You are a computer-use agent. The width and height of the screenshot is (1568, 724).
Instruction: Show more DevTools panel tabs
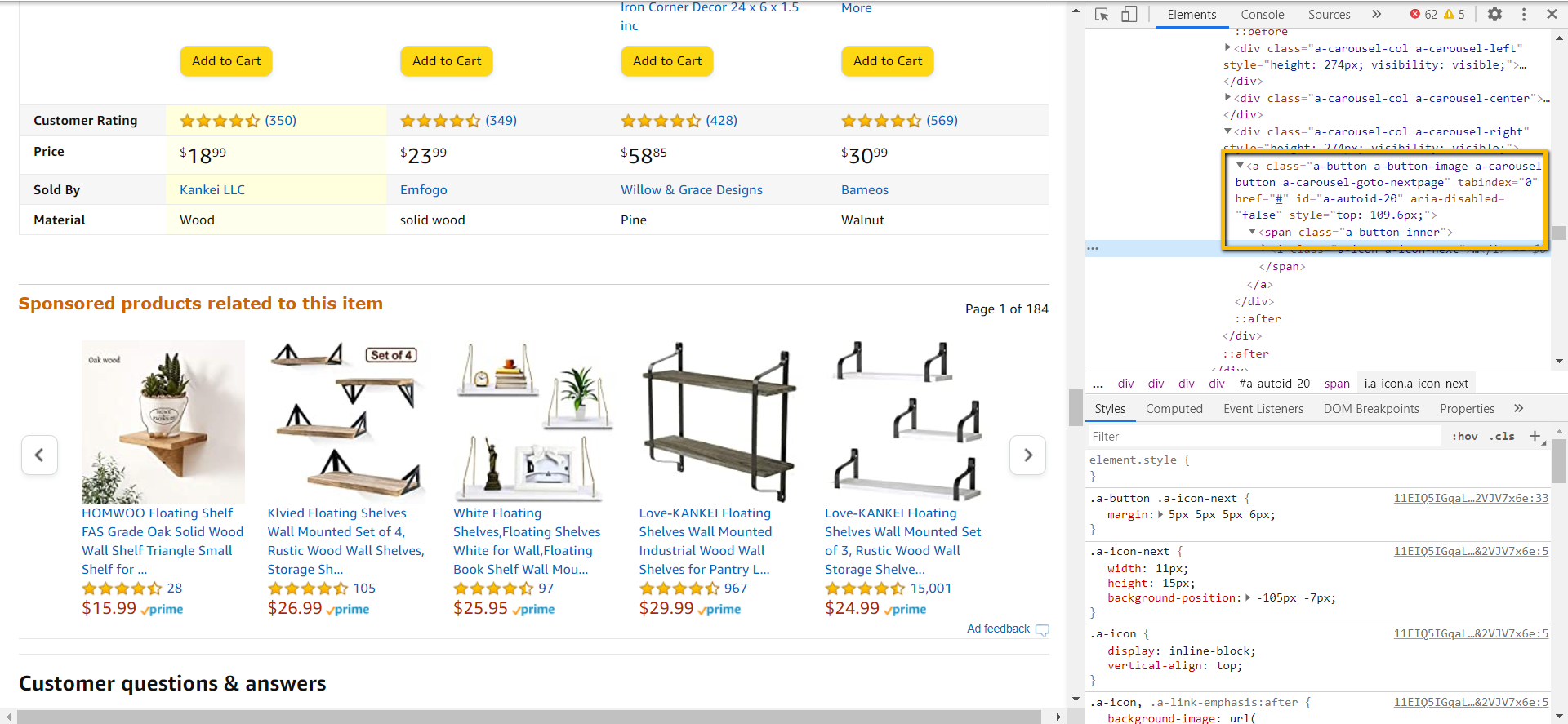point(1377,14)
